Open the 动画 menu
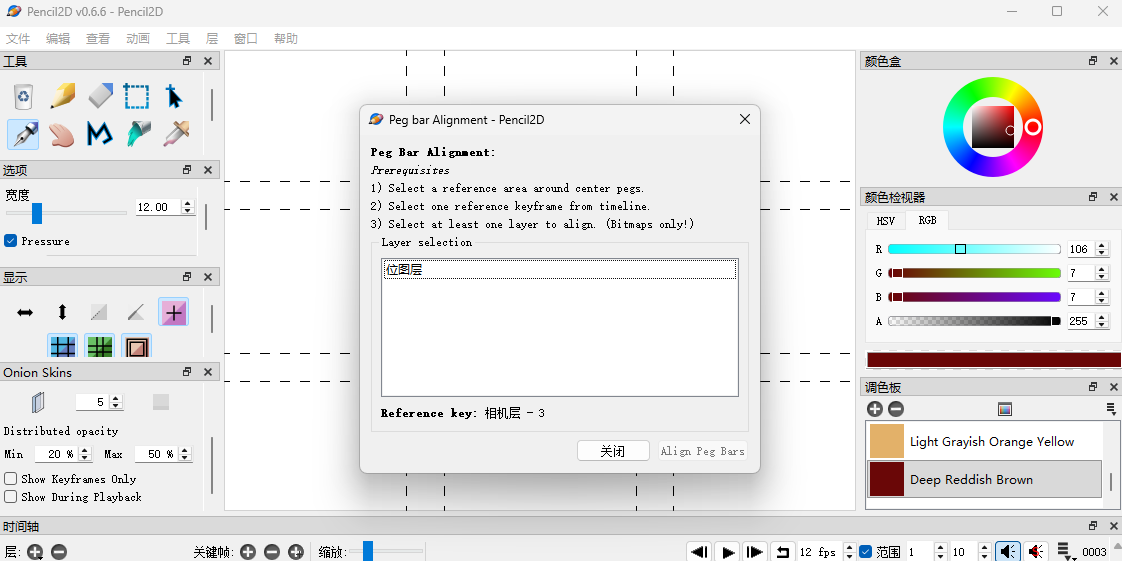This screenshot has width=1122, height=561. (x=138, y=39)
